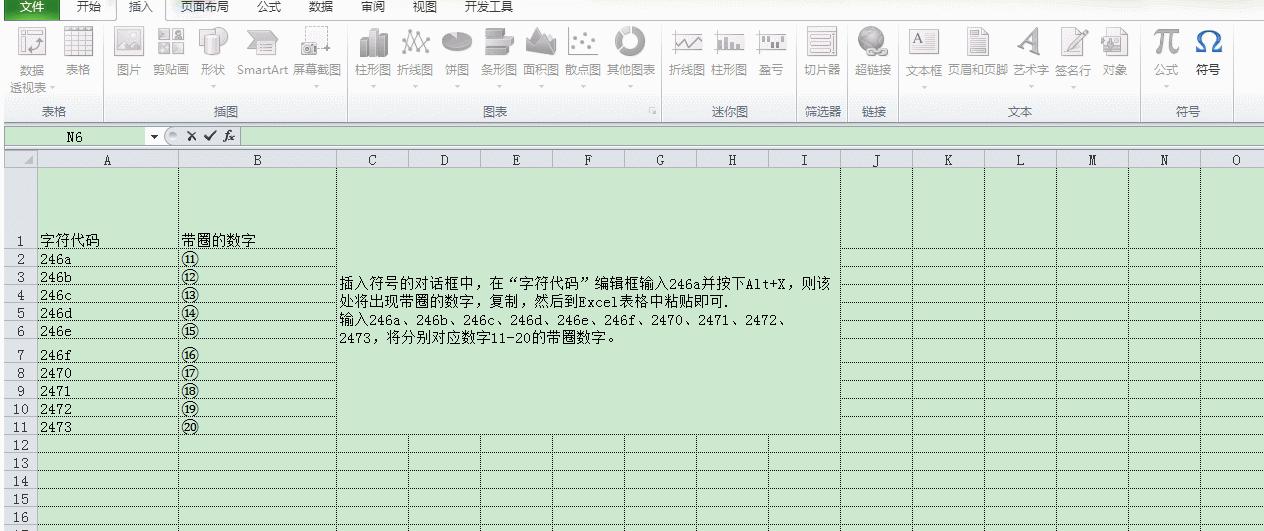Insert an equation (公式) from the 符号 group
The width and height of the screenshot is (1264, 531).
pos(1166,57)
